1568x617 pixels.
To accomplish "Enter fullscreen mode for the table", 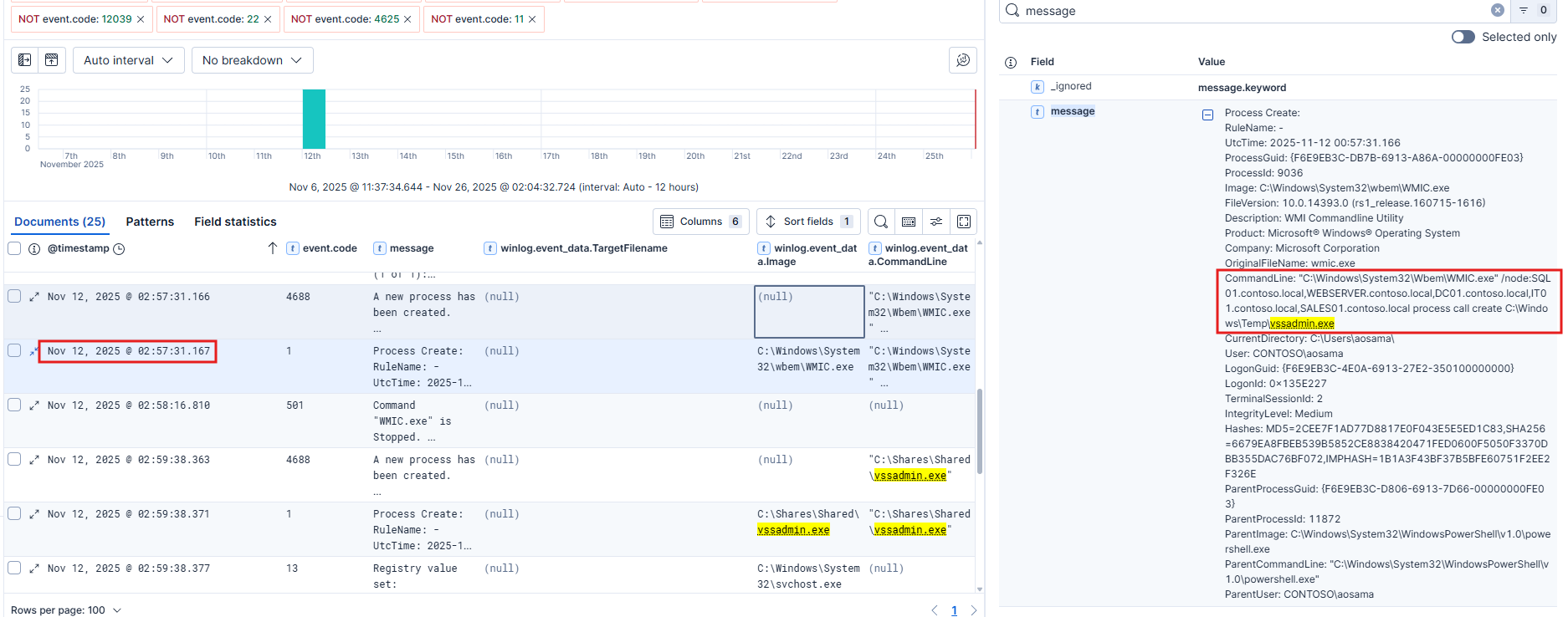I will tap(964, 222).
